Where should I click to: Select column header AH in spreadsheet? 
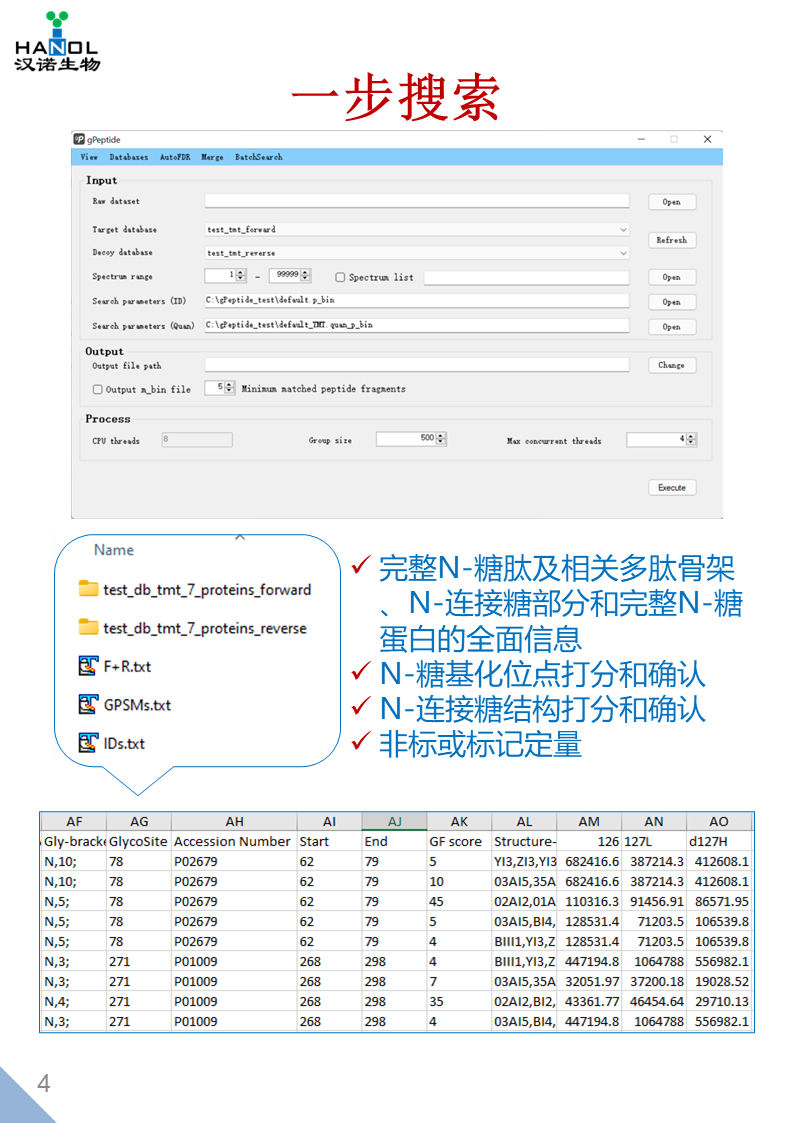[234, 821]
